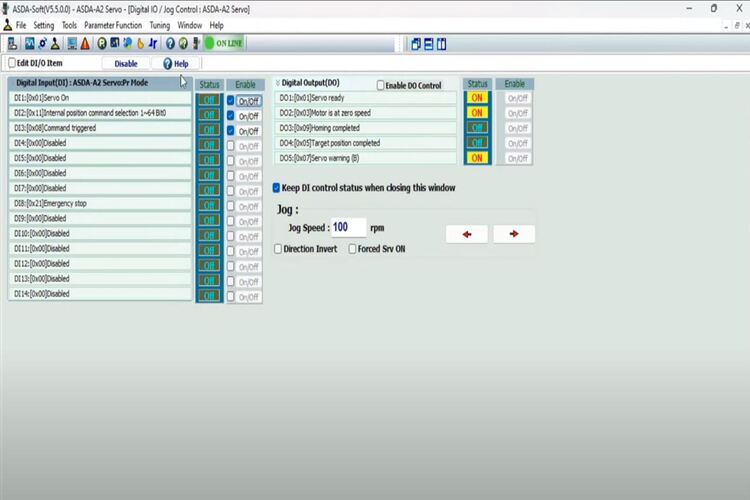
Task: Open the Tuning menu
Action: coord(160,25)
